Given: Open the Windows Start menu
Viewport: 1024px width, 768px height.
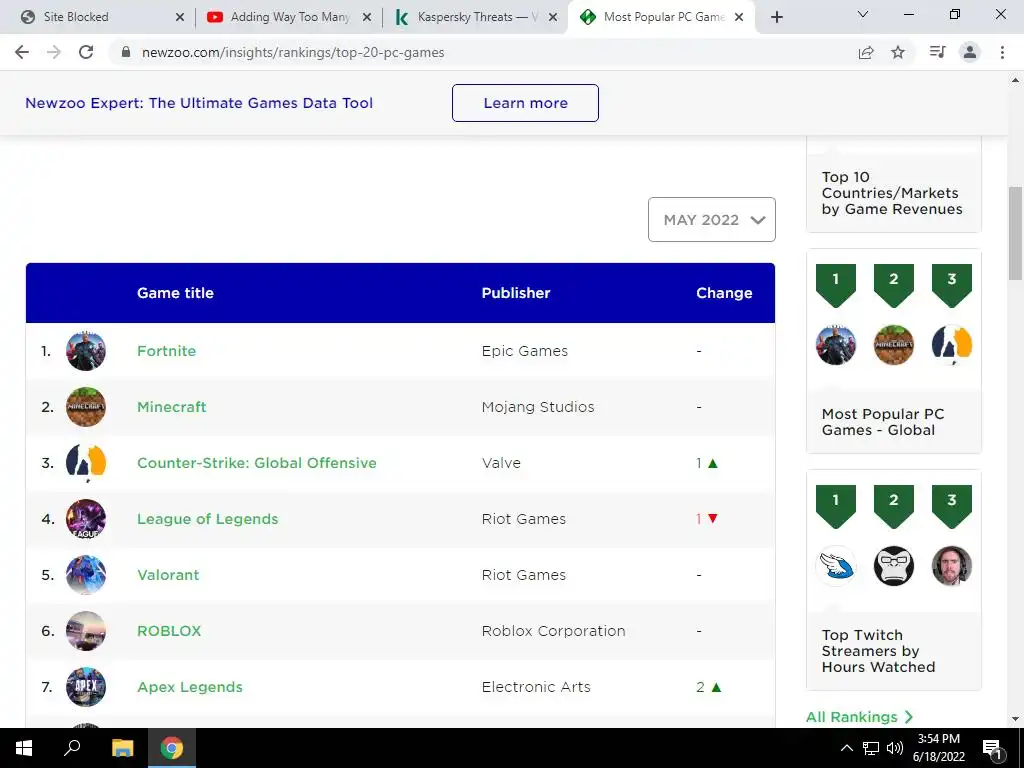Looking at the screenshot, I should [x=24, y=748].
